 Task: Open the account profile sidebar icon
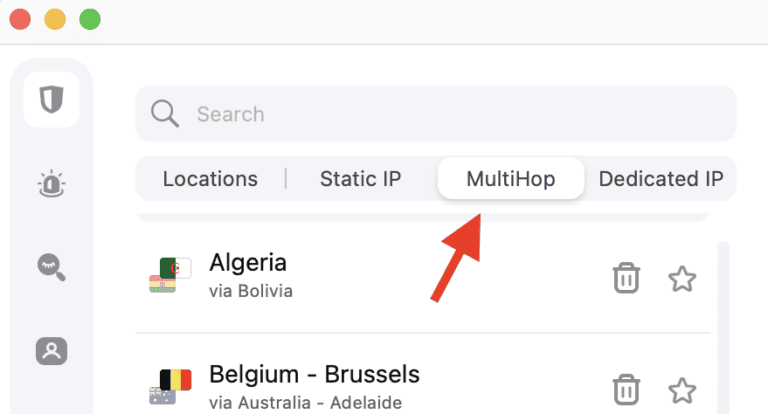pyautogui.click(x=52, y=351)
